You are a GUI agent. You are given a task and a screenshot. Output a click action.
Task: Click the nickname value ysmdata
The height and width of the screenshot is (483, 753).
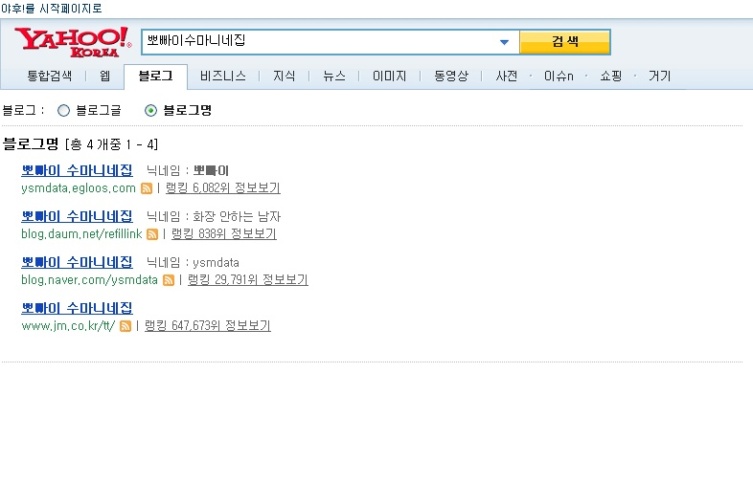click(216, 263)
